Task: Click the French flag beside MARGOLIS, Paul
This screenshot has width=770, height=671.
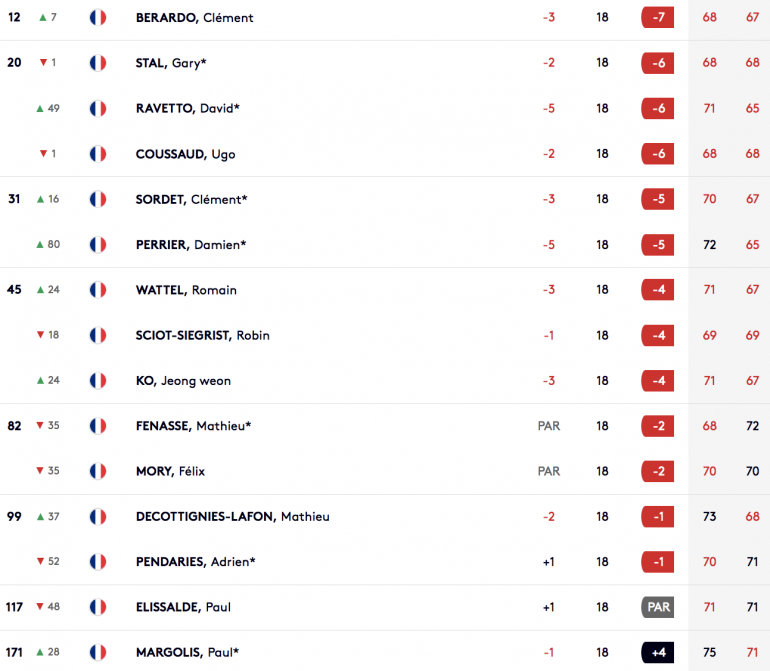Action: coord(98,652)
